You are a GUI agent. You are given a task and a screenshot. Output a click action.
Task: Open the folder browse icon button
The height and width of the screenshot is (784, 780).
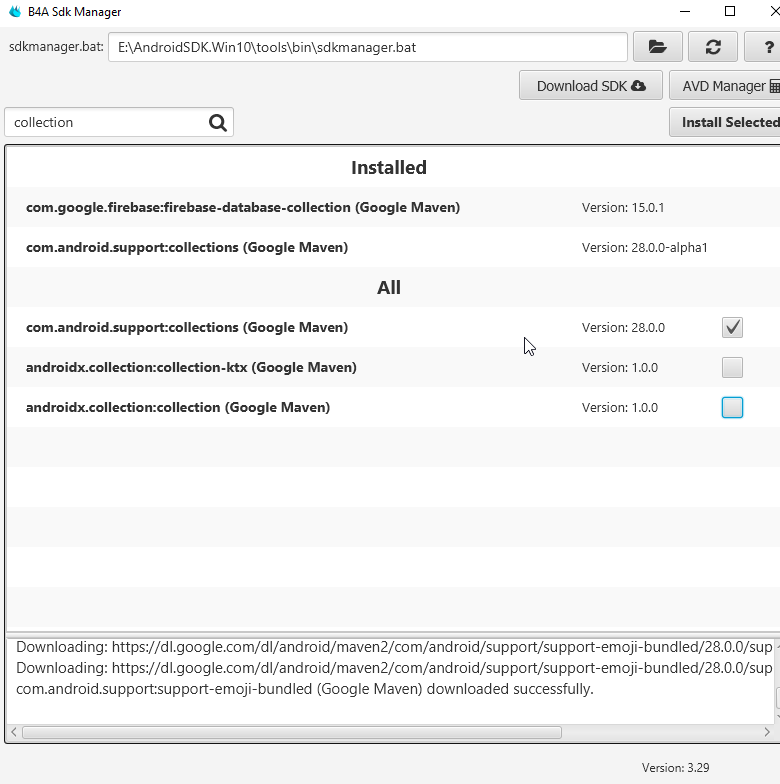coord(658,47)
